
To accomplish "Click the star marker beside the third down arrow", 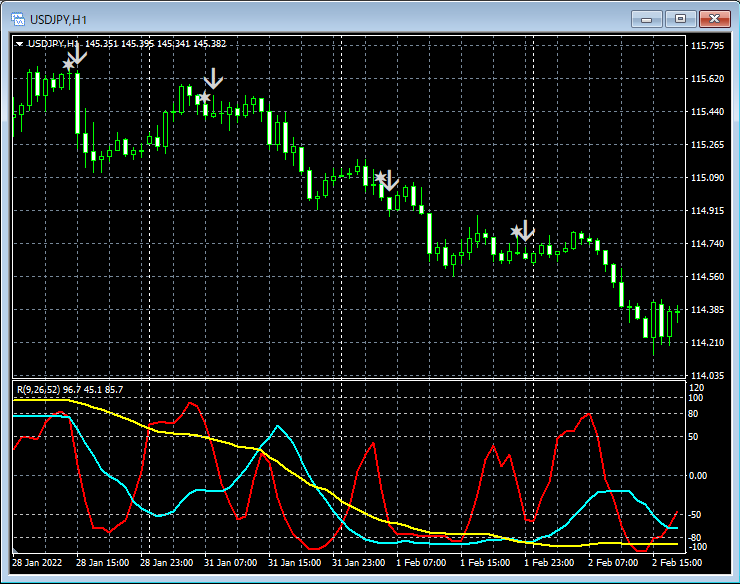I will pos(379,177).
